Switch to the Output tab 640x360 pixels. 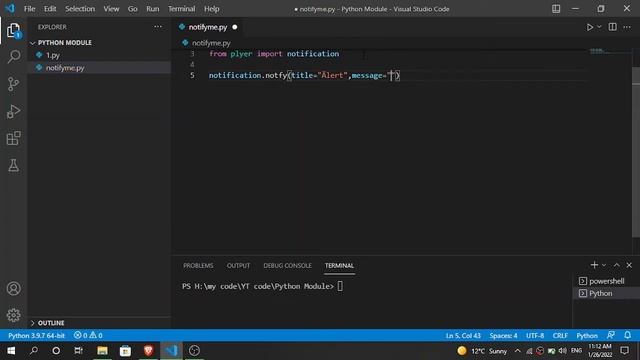click(238, 266)
